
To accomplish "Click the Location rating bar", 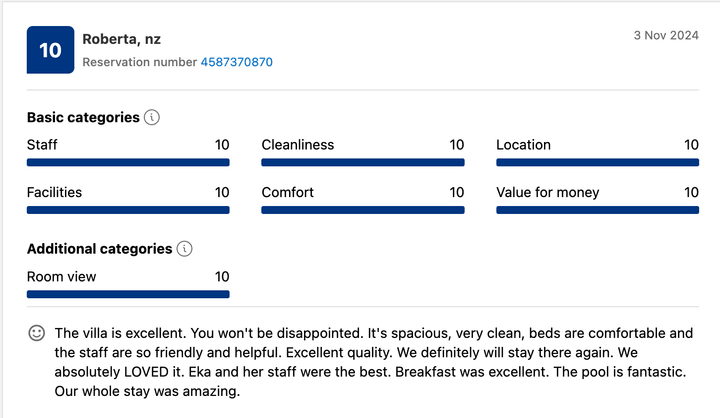I will (x=597, y=162).
